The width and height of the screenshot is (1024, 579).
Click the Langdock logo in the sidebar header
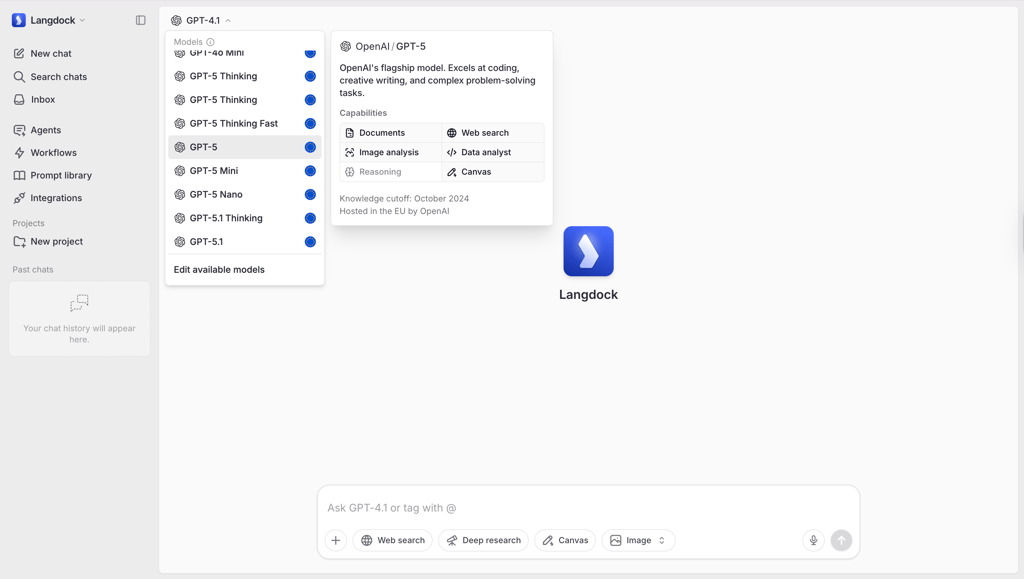19,20
